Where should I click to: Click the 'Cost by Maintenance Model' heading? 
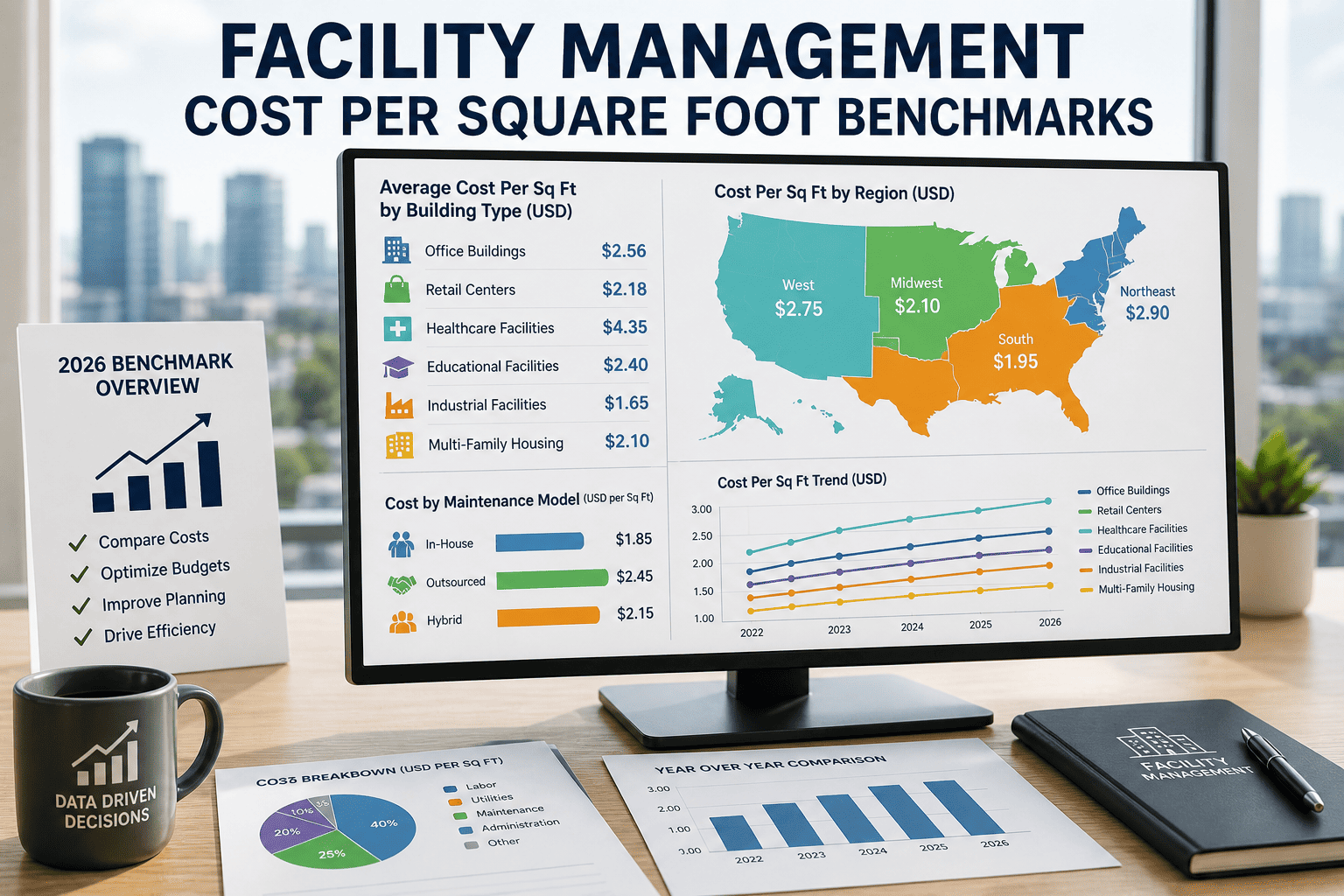point(482,502)
